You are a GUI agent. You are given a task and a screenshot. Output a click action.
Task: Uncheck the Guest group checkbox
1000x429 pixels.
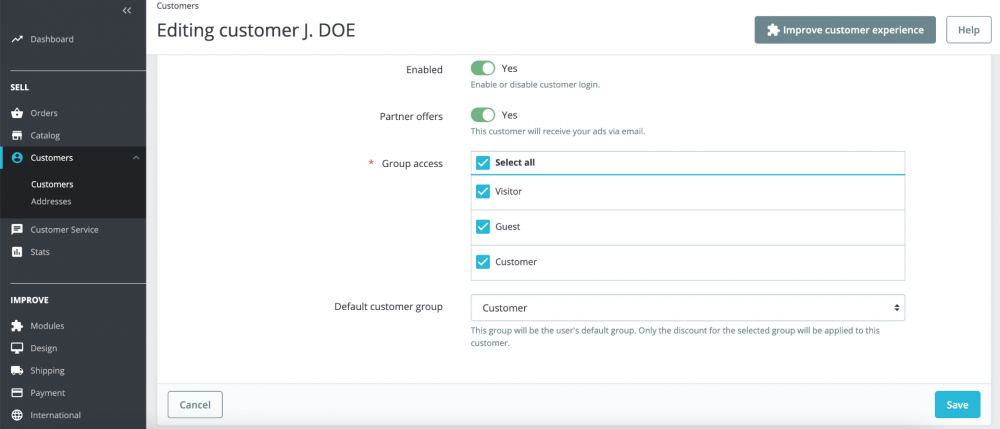[483, 226]
